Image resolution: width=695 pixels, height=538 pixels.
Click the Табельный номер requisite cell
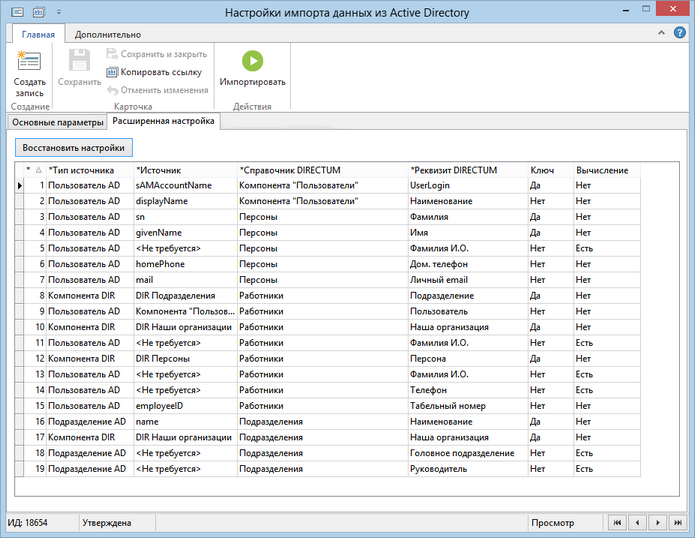pos(468,406)
